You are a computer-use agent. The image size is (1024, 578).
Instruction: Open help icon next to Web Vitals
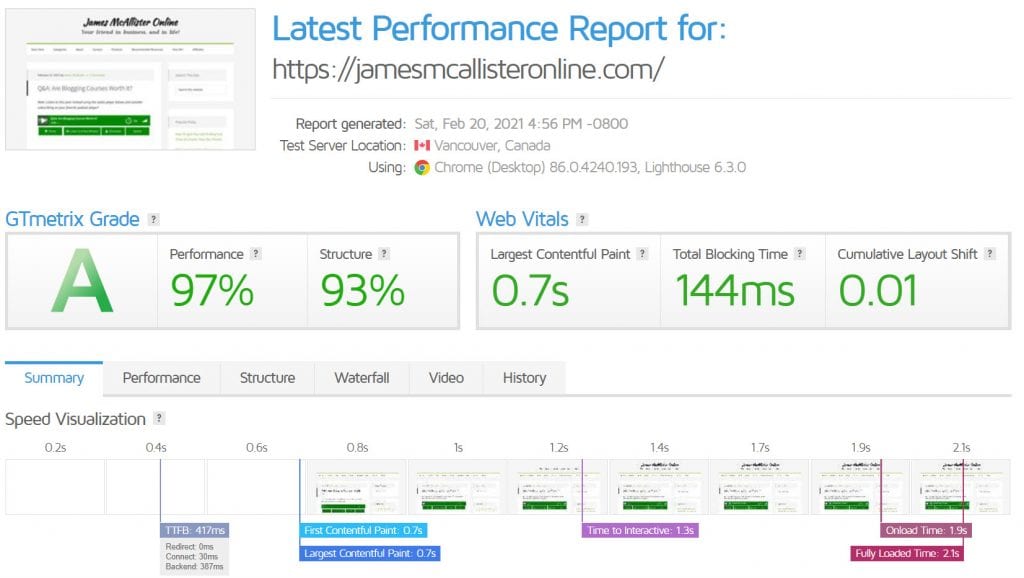point(582,219)
